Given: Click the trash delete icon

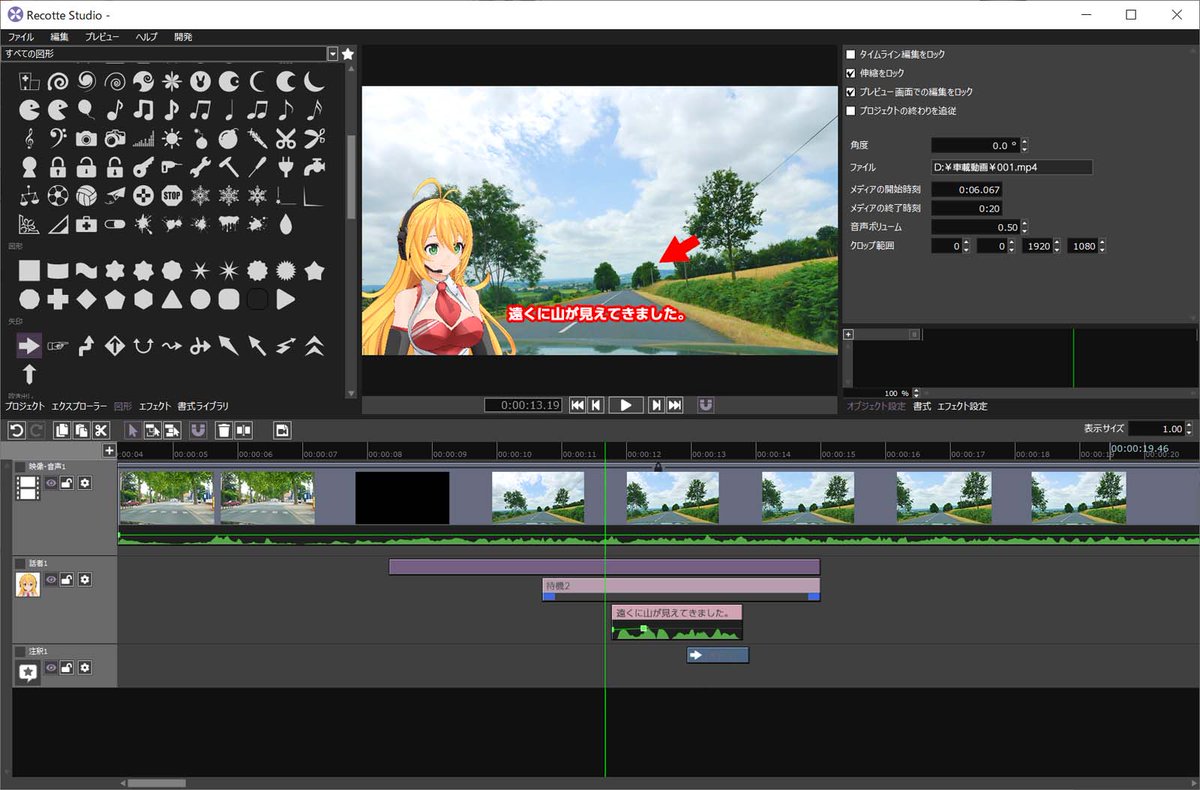Looking at the screenshot, I should tap(224, 430).
